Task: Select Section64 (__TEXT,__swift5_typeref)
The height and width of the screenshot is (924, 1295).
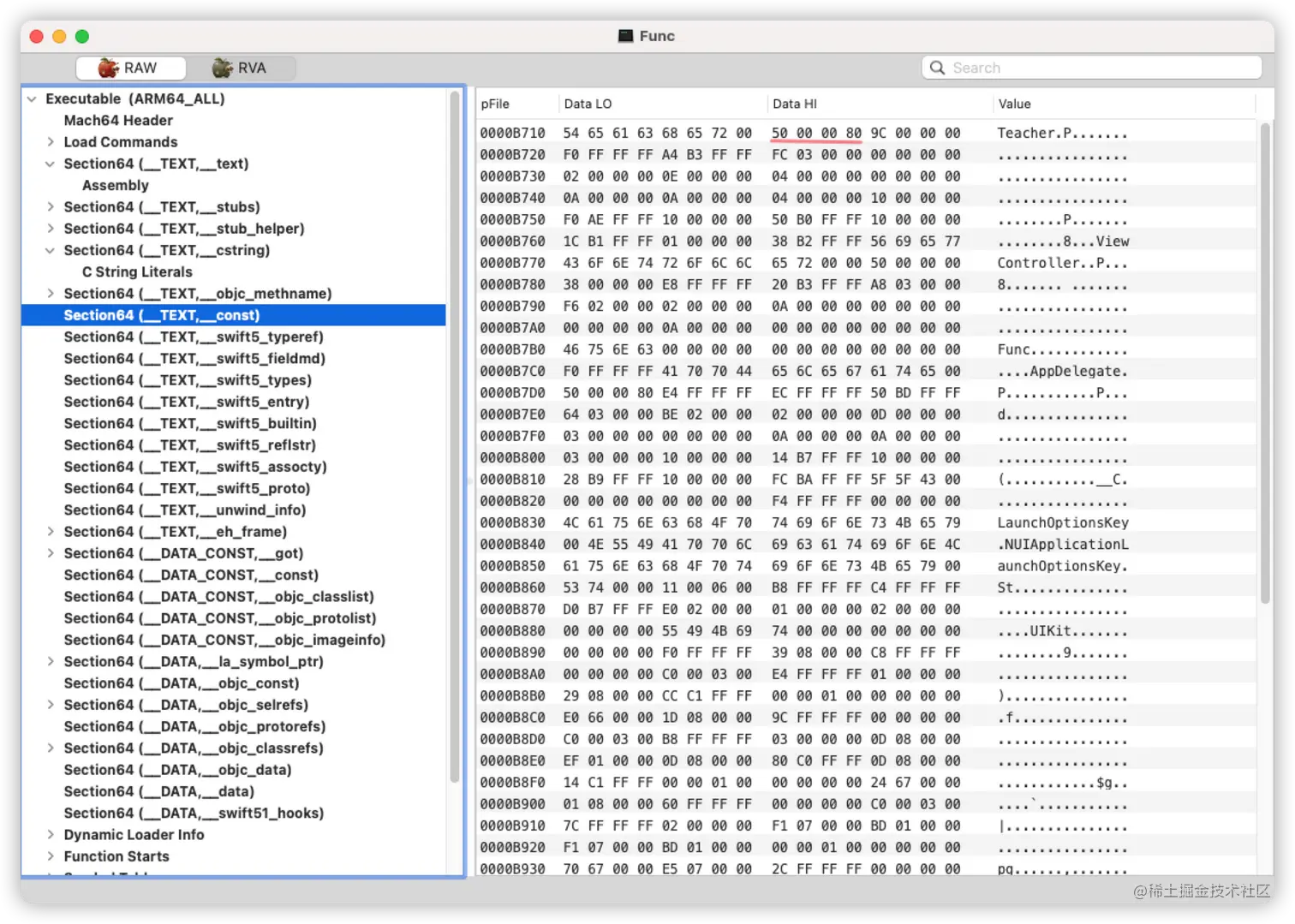Action: point(194,337)
